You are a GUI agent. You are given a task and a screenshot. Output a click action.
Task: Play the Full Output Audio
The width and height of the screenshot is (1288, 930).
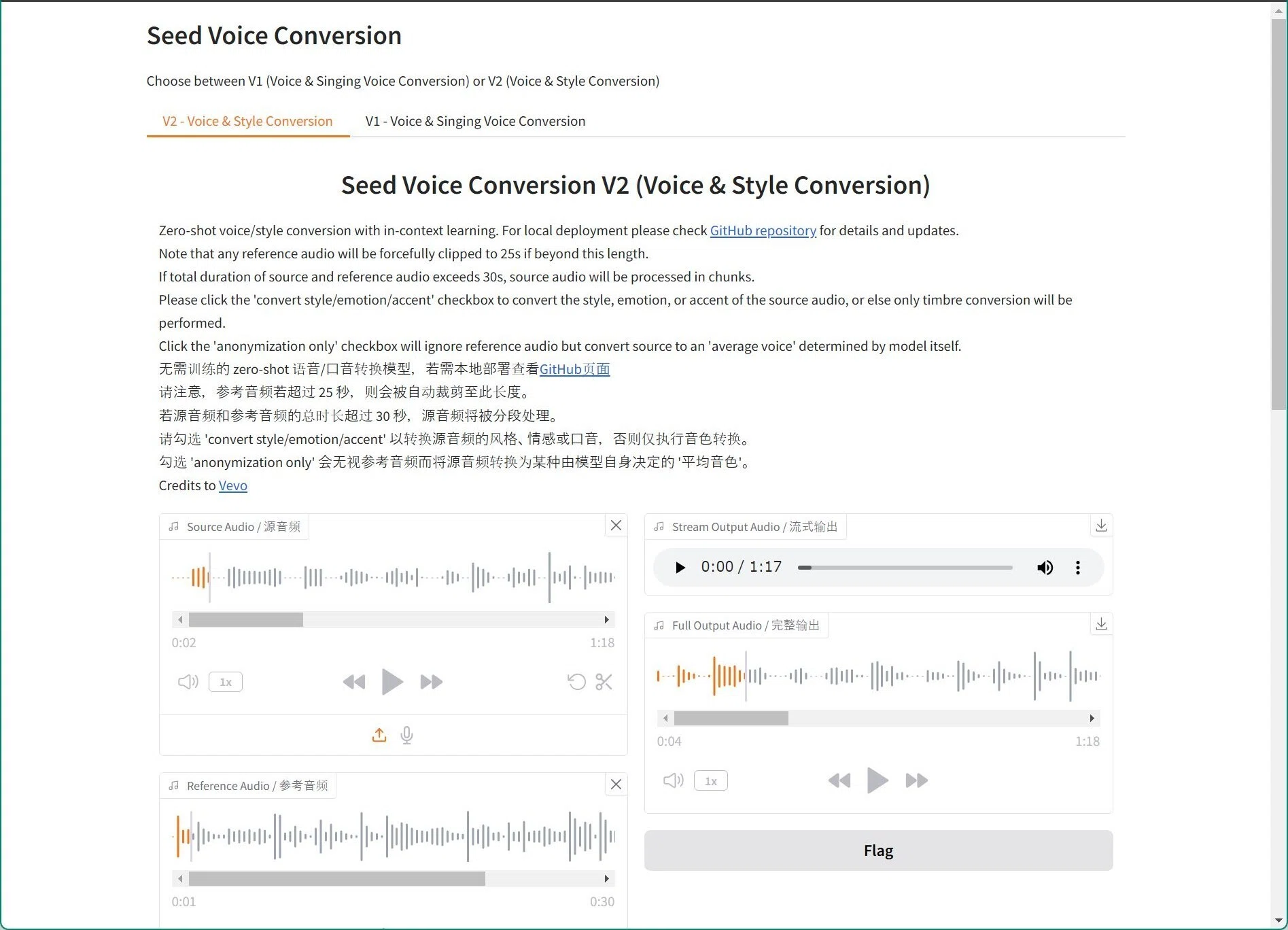[877, 780]
